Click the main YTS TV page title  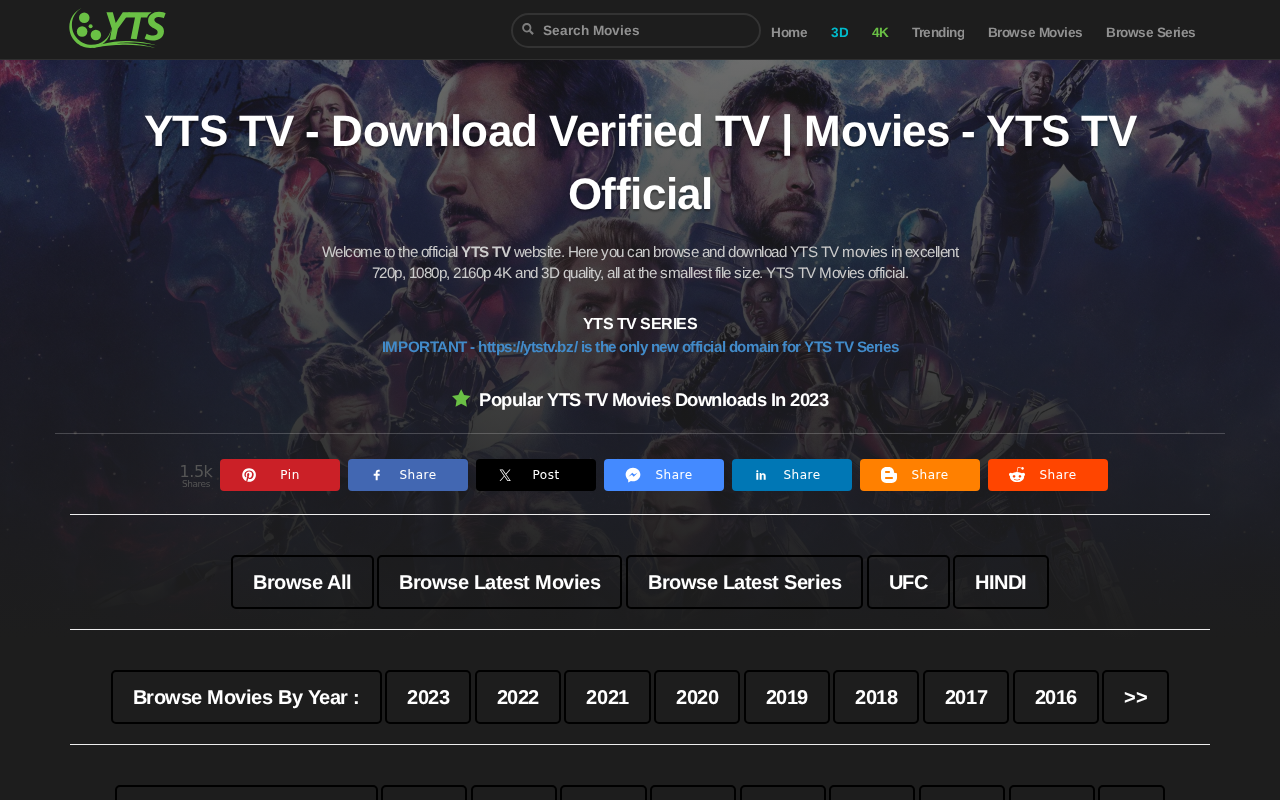point(640,162)
